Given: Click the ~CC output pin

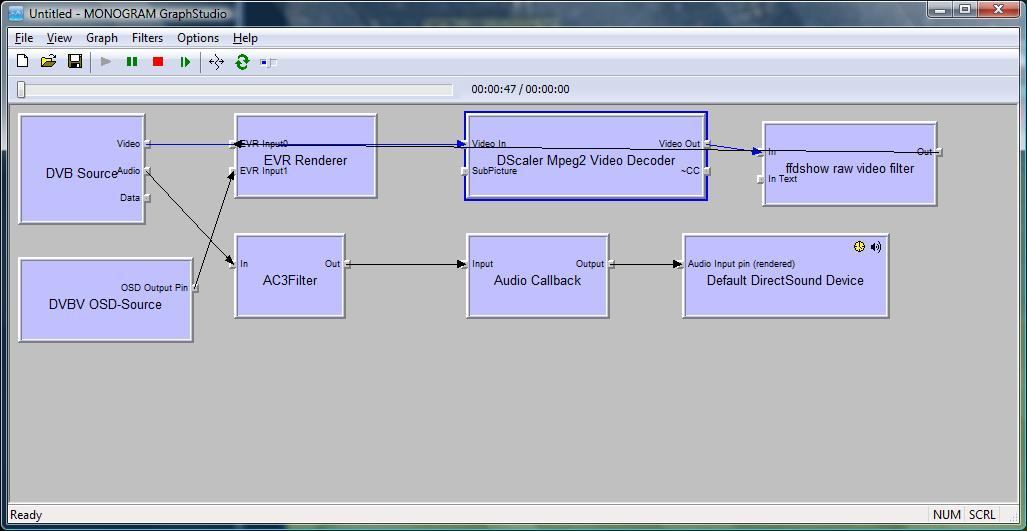Looking at the screenshot, I should click(707, 172).
